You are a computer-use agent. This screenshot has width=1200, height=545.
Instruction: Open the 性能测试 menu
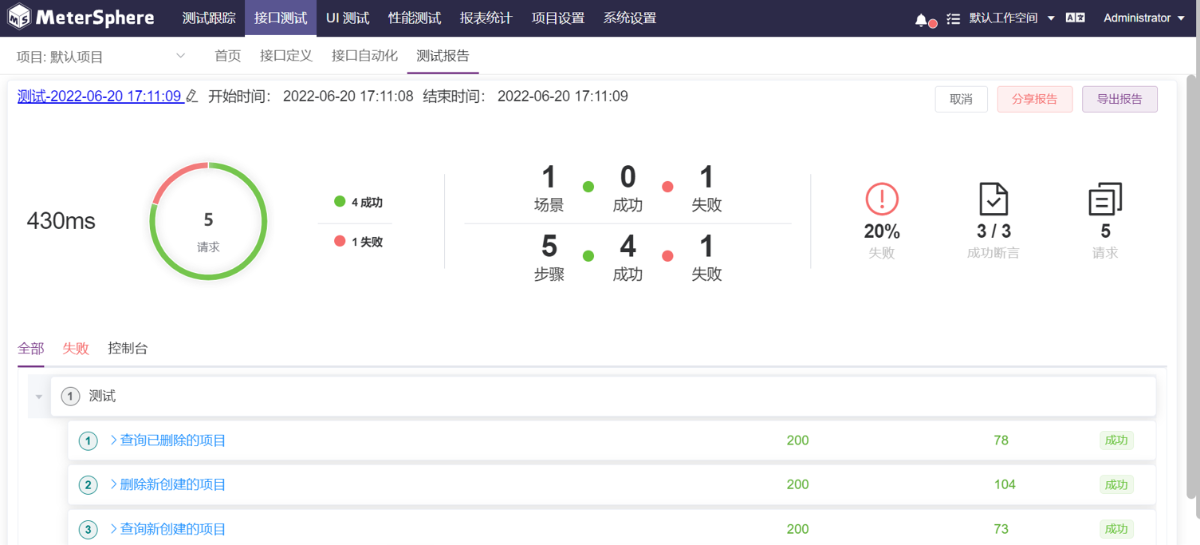tap(415, 18)
